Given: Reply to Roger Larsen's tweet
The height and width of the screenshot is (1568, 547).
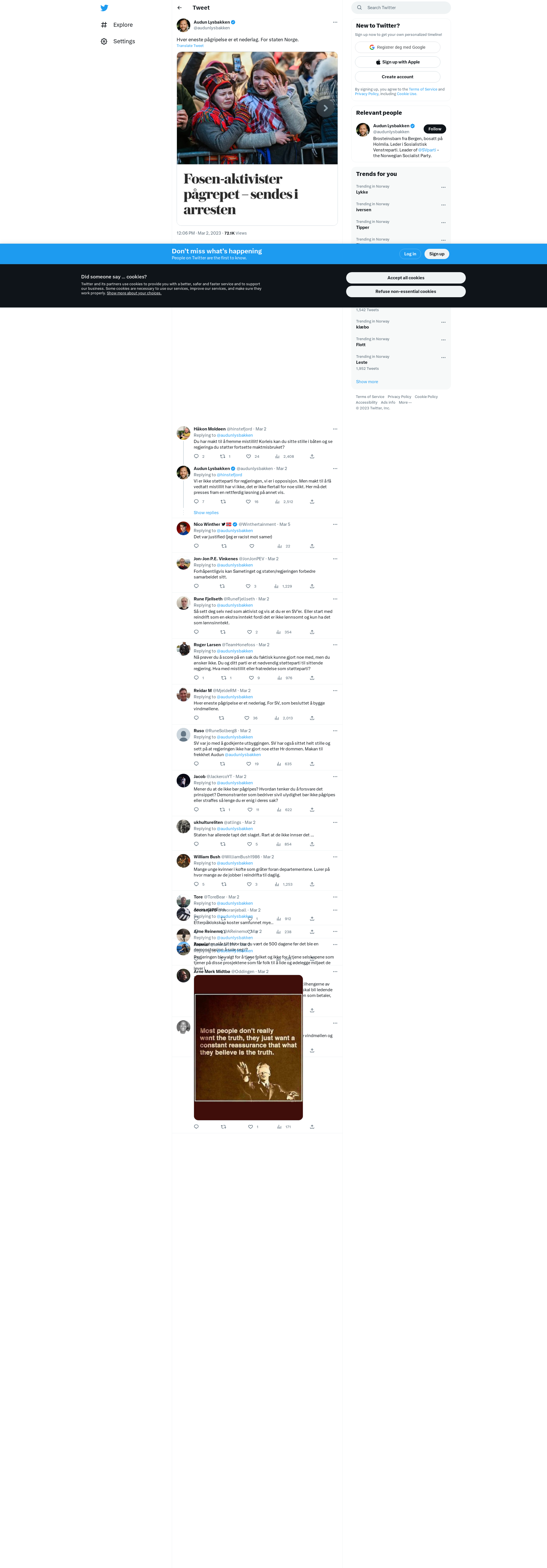Looking at the screenshot, I should (196, 678).
